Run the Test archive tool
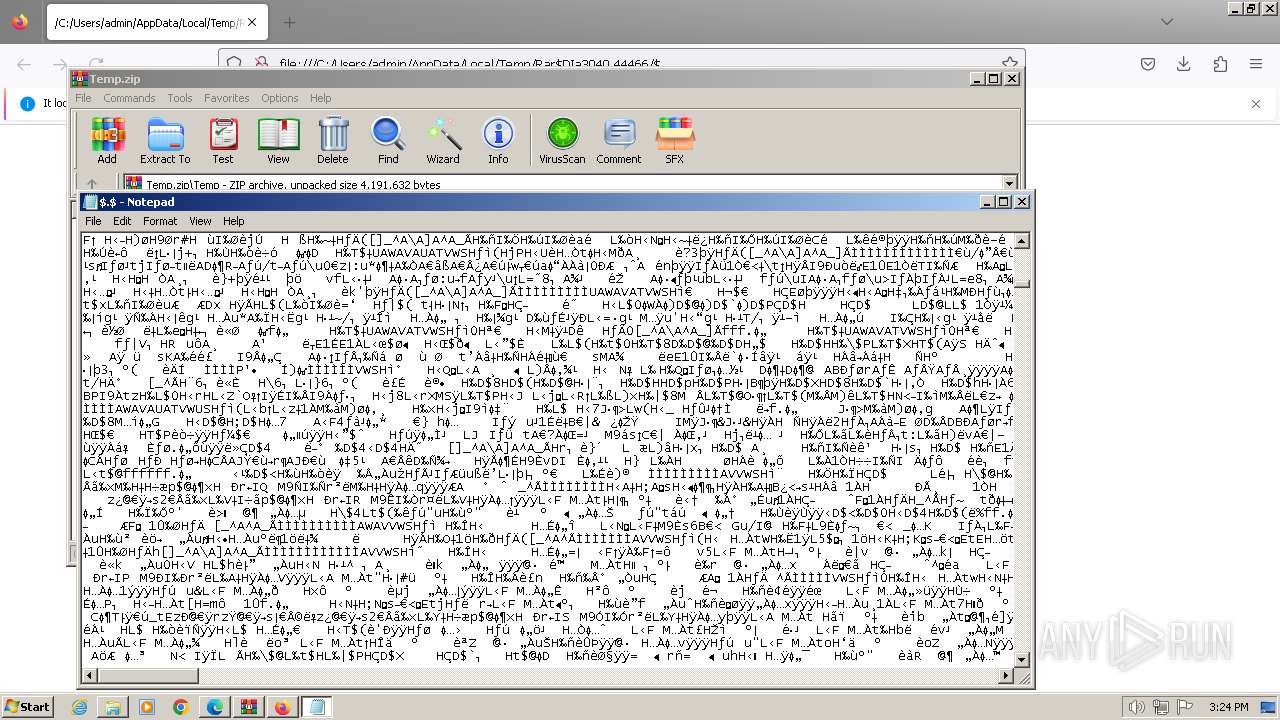The image size is (1280, 720). (223, 140)
